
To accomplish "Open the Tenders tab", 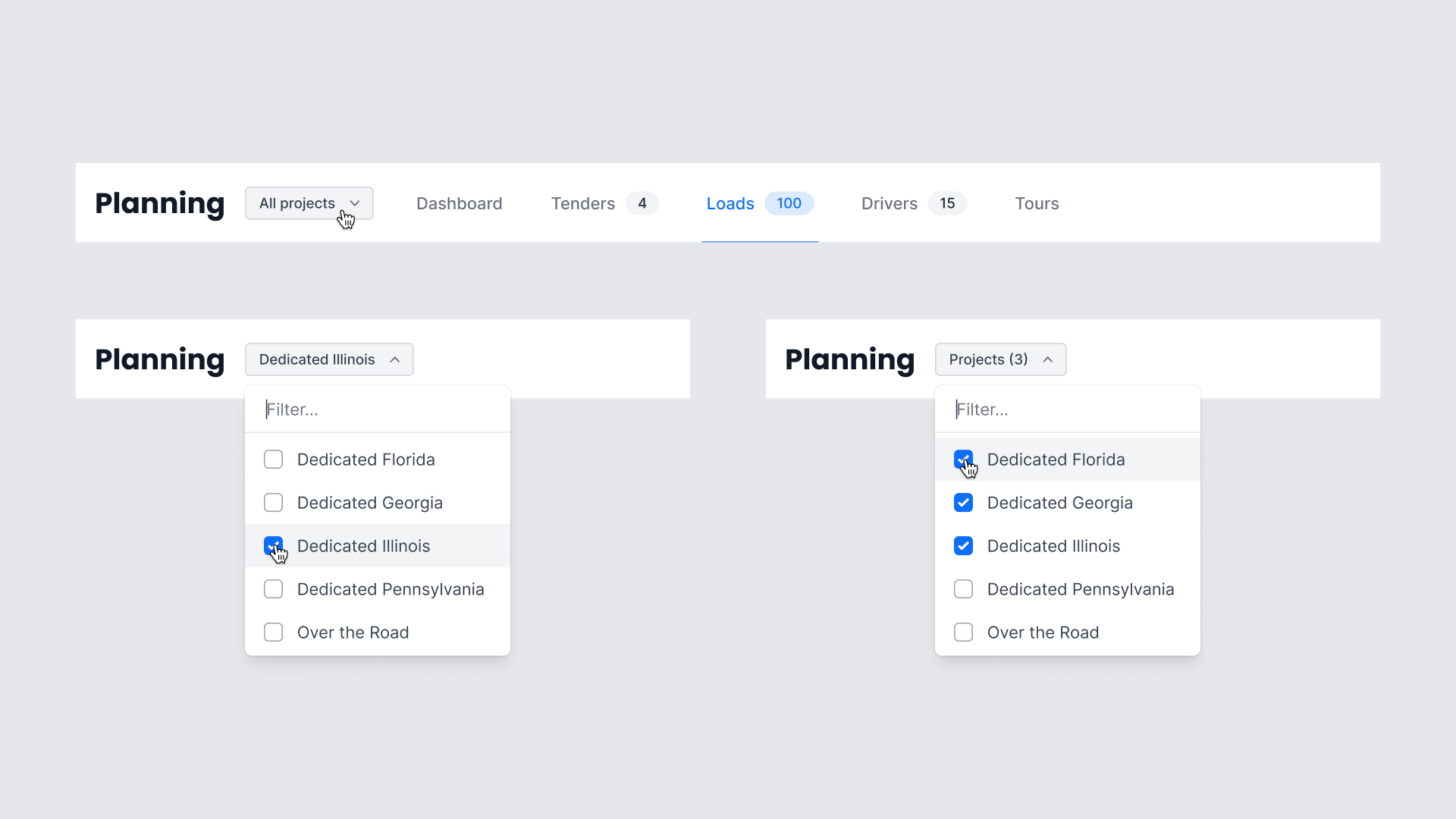I will (582, 203).
